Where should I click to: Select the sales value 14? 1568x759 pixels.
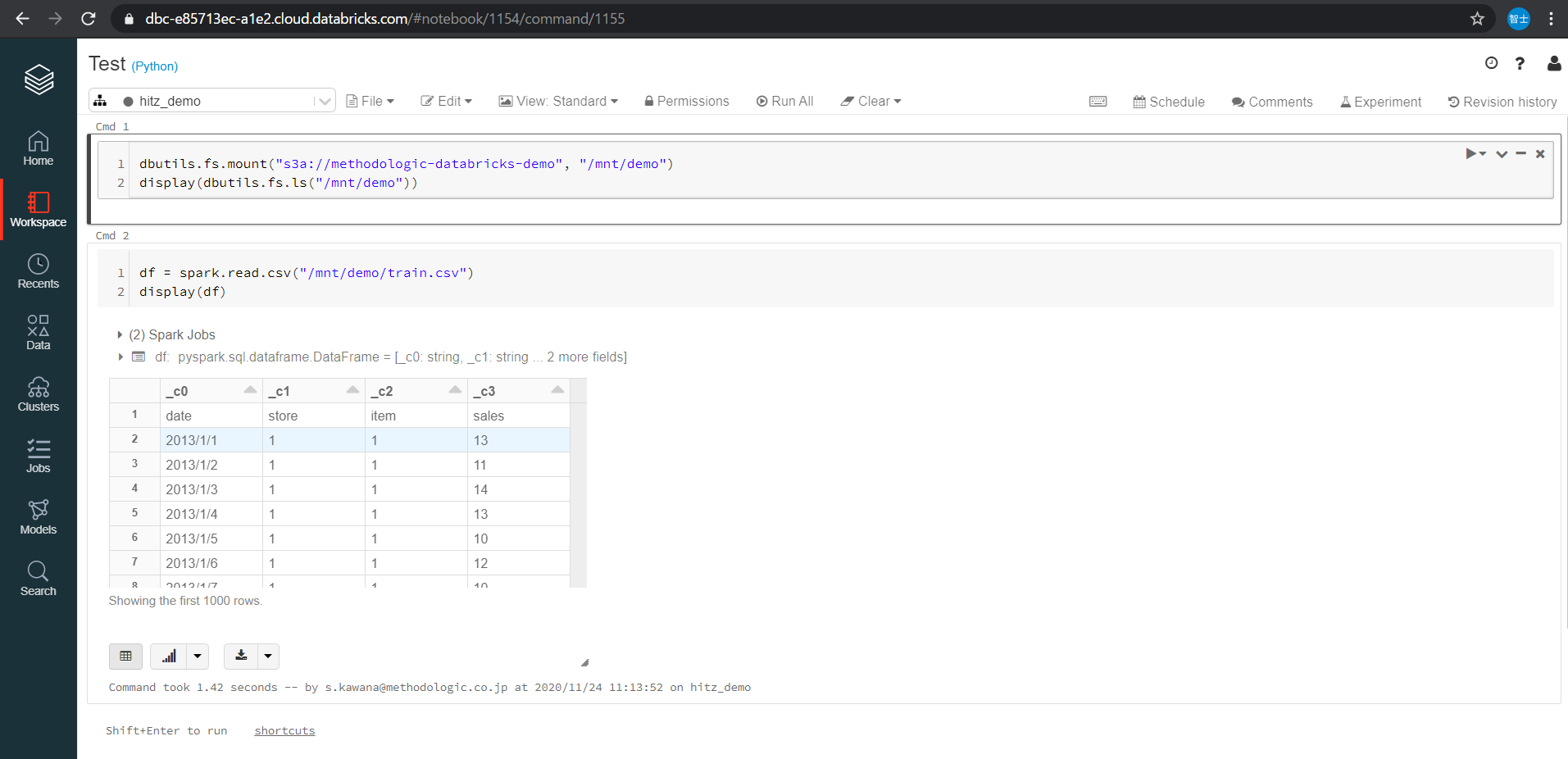(518, 489)
